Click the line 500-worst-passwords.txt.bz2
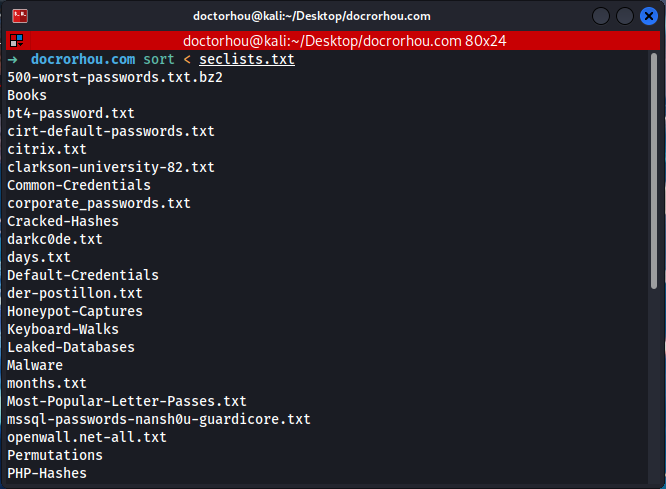This screenshot has height=489, width=666. 115,77
